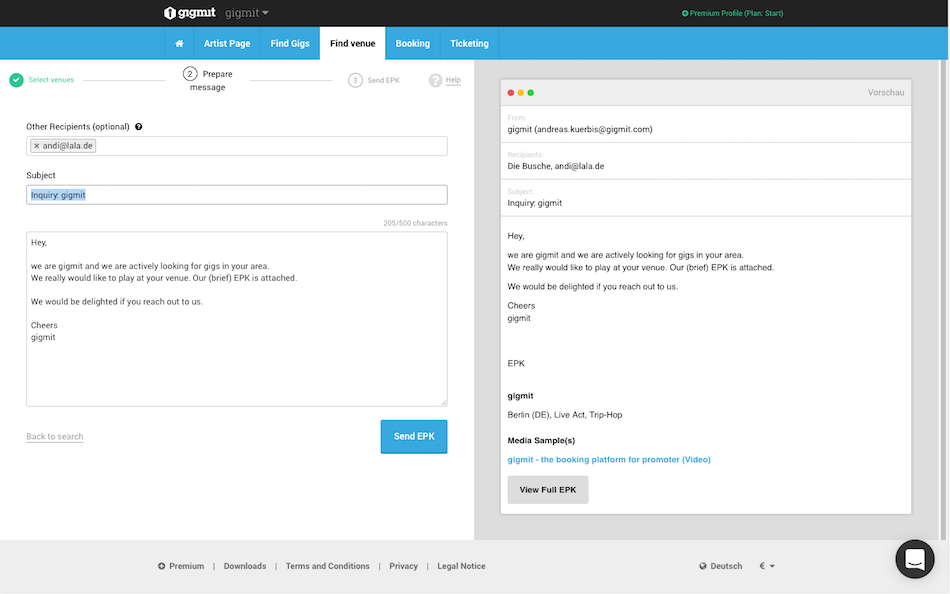950x594 pixels.
Task: Click the green dot in preview window
Action: point(531,93)
